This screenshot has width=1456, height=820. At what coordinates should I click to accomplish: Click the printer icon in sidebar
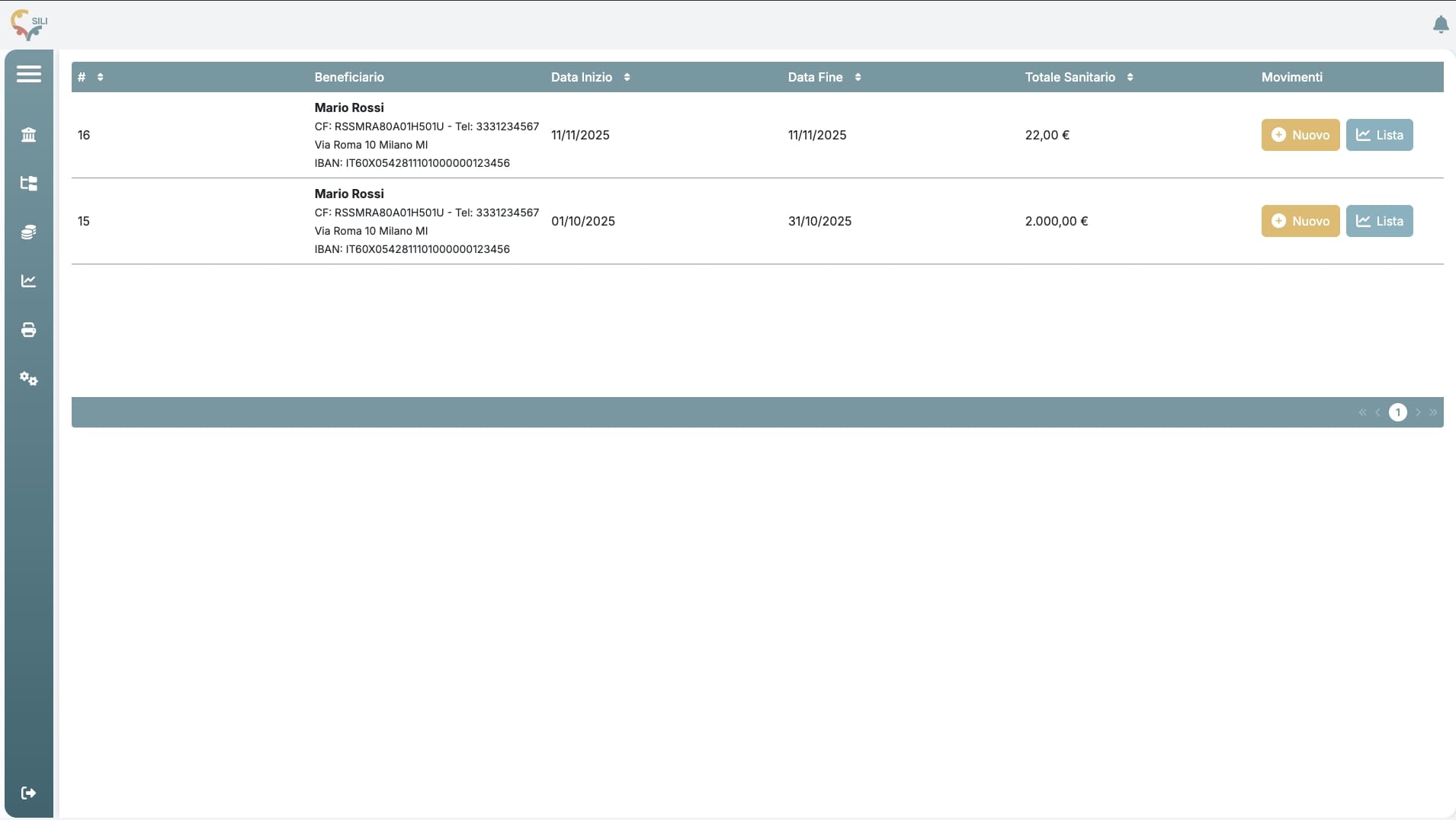pos(29,330)
